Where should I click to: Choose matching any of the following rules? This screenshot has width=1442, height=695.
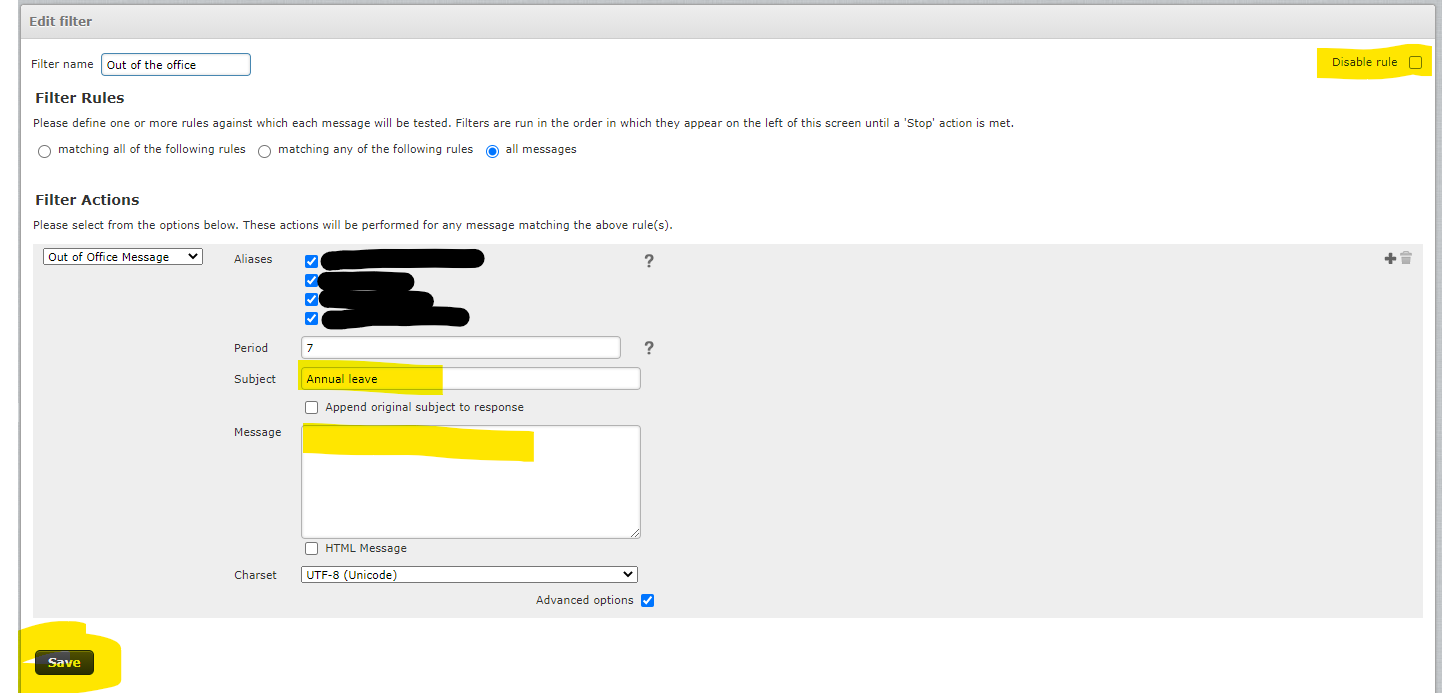(263, 150)
